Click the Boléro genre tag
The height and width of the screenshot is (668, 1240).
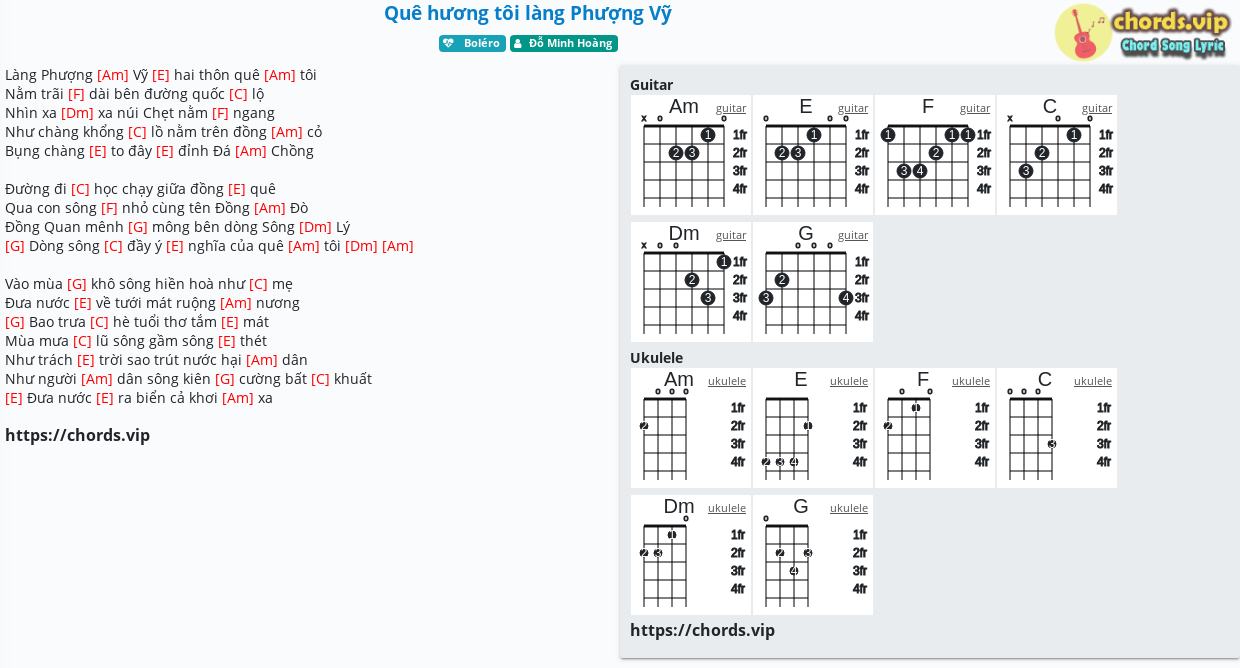pos(472,44)
